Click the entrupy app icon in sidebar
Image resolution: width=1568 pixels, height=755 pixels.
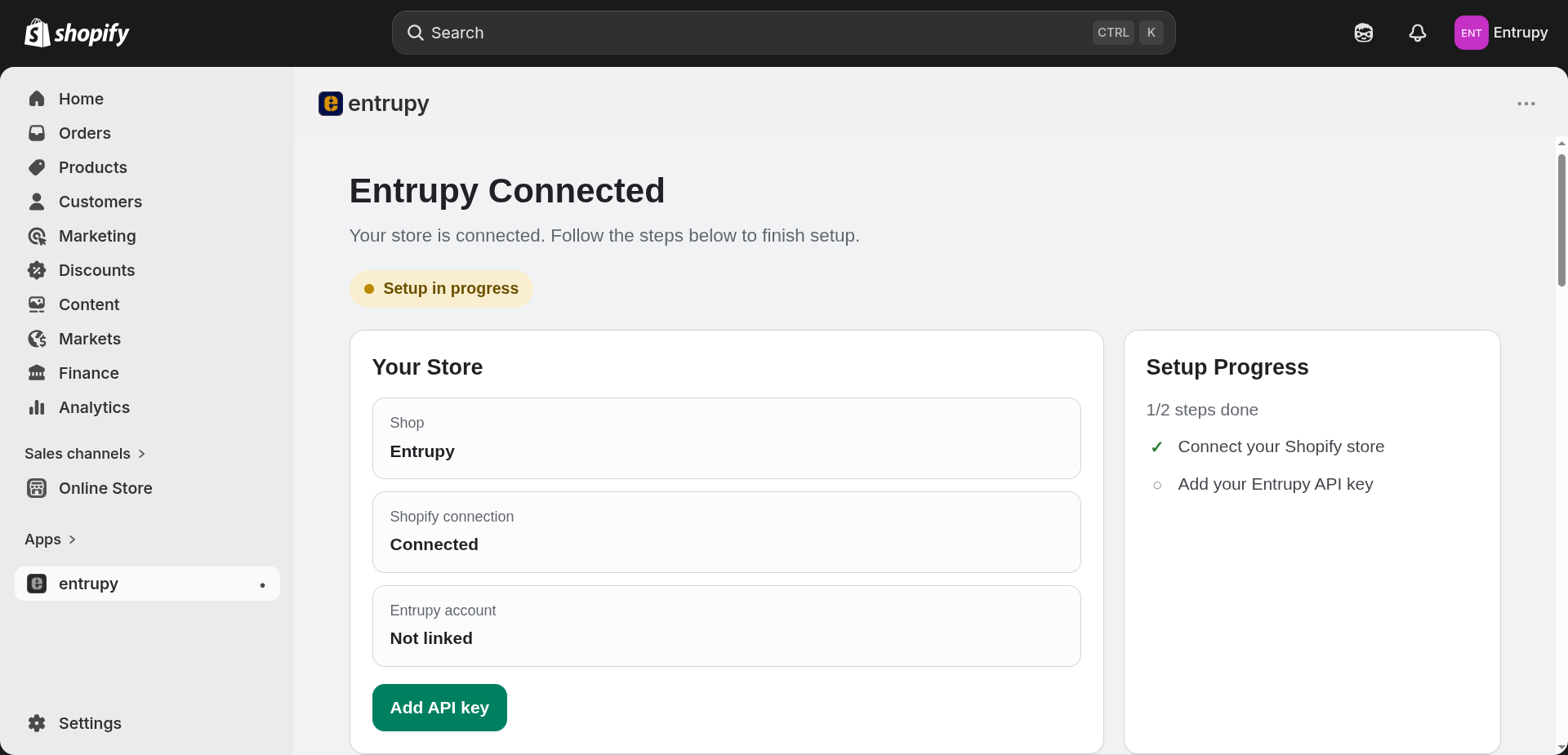37,584
